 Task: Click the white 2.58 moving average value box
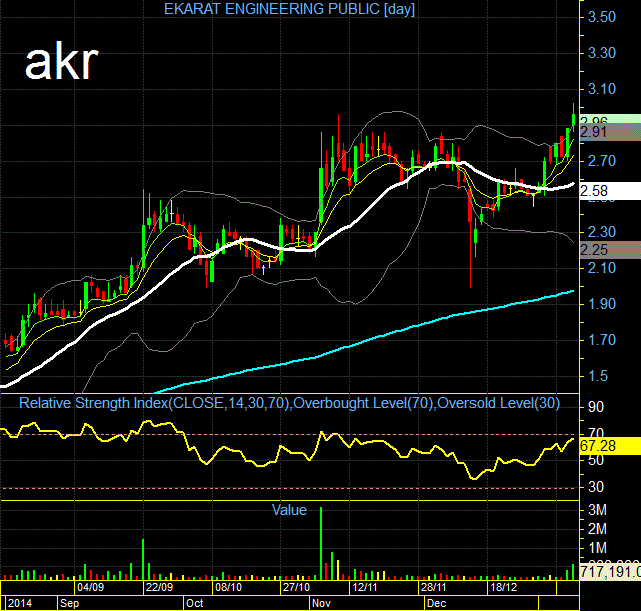pyautogui.click(x=610, y=191)
